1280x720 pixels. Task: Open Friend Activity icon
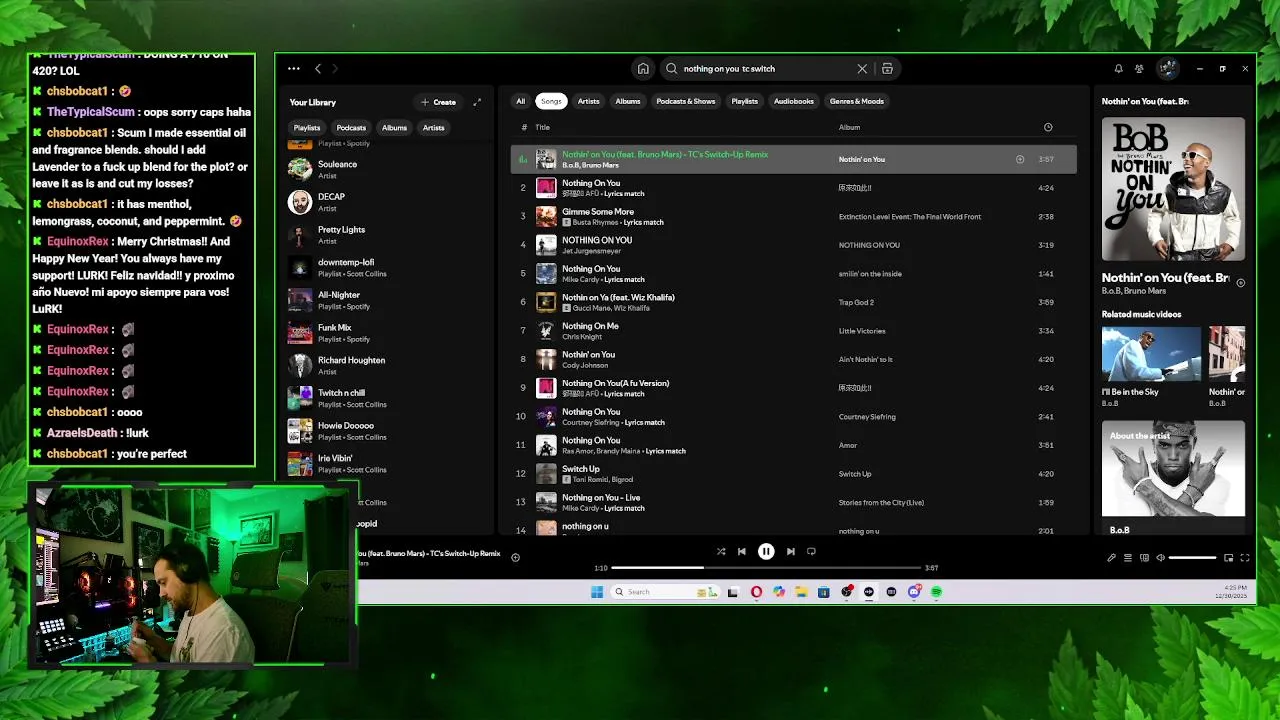pyautogui.click(x=1139, y=69)
